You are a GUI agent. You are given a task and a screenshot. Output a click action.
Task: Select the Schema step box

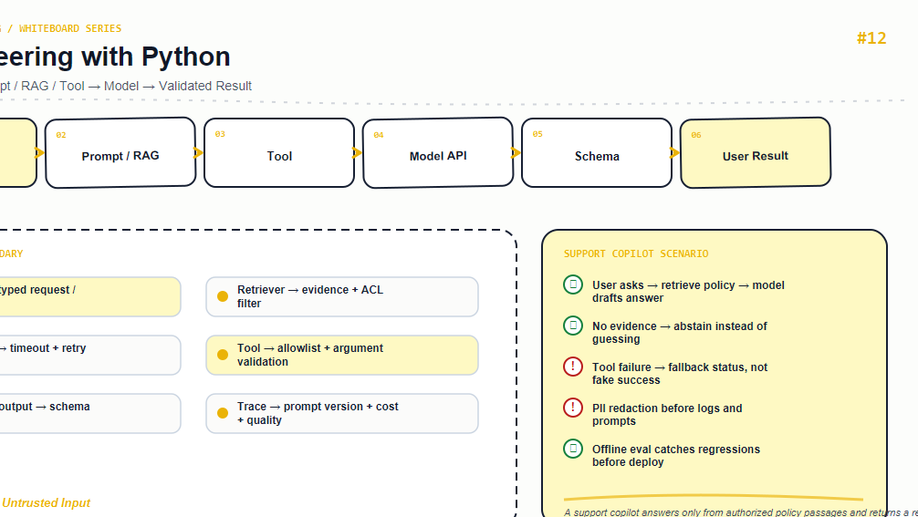[597, 153]
